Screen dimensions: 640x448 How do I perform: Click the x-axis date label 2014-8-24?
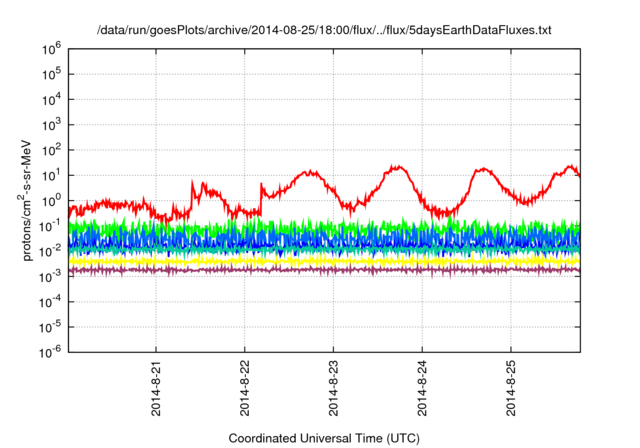[x=422, y=388]
